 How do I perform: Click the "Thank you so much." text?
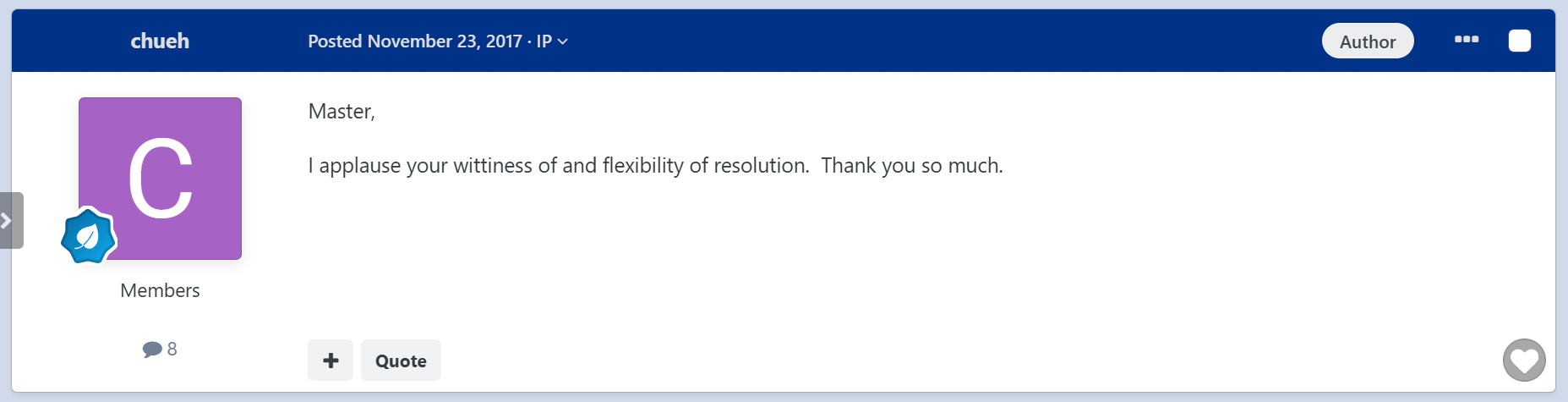[x=912, y=165]
